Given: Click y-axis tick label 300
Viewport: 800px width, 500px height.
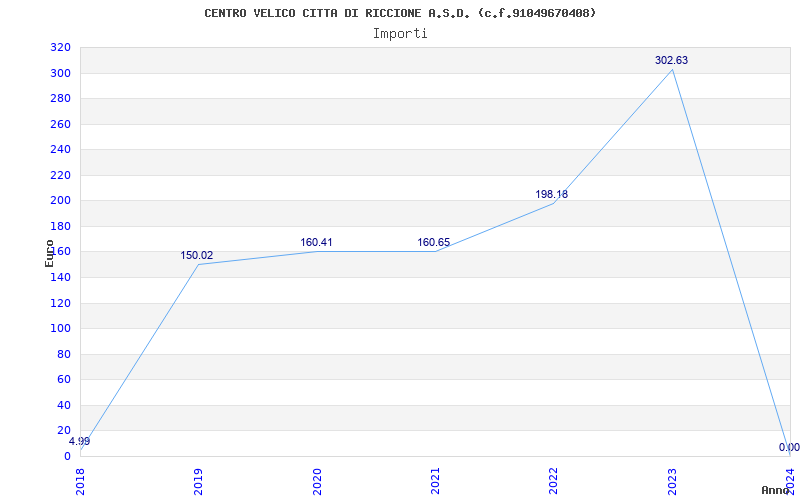Looking at the screenshot, I should click(61, 73).
